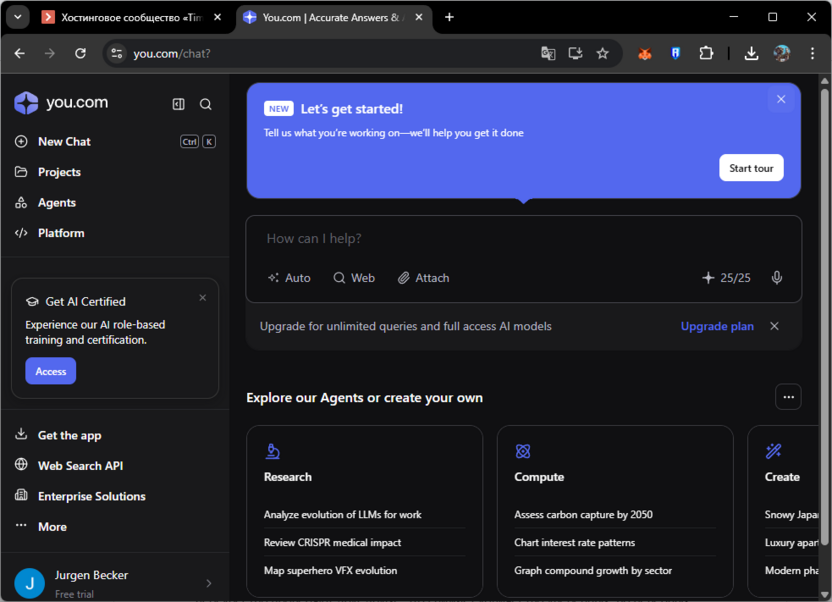Open New Chat menu item
The height and width of the screenshot is (602, 832).
(115, 142)
